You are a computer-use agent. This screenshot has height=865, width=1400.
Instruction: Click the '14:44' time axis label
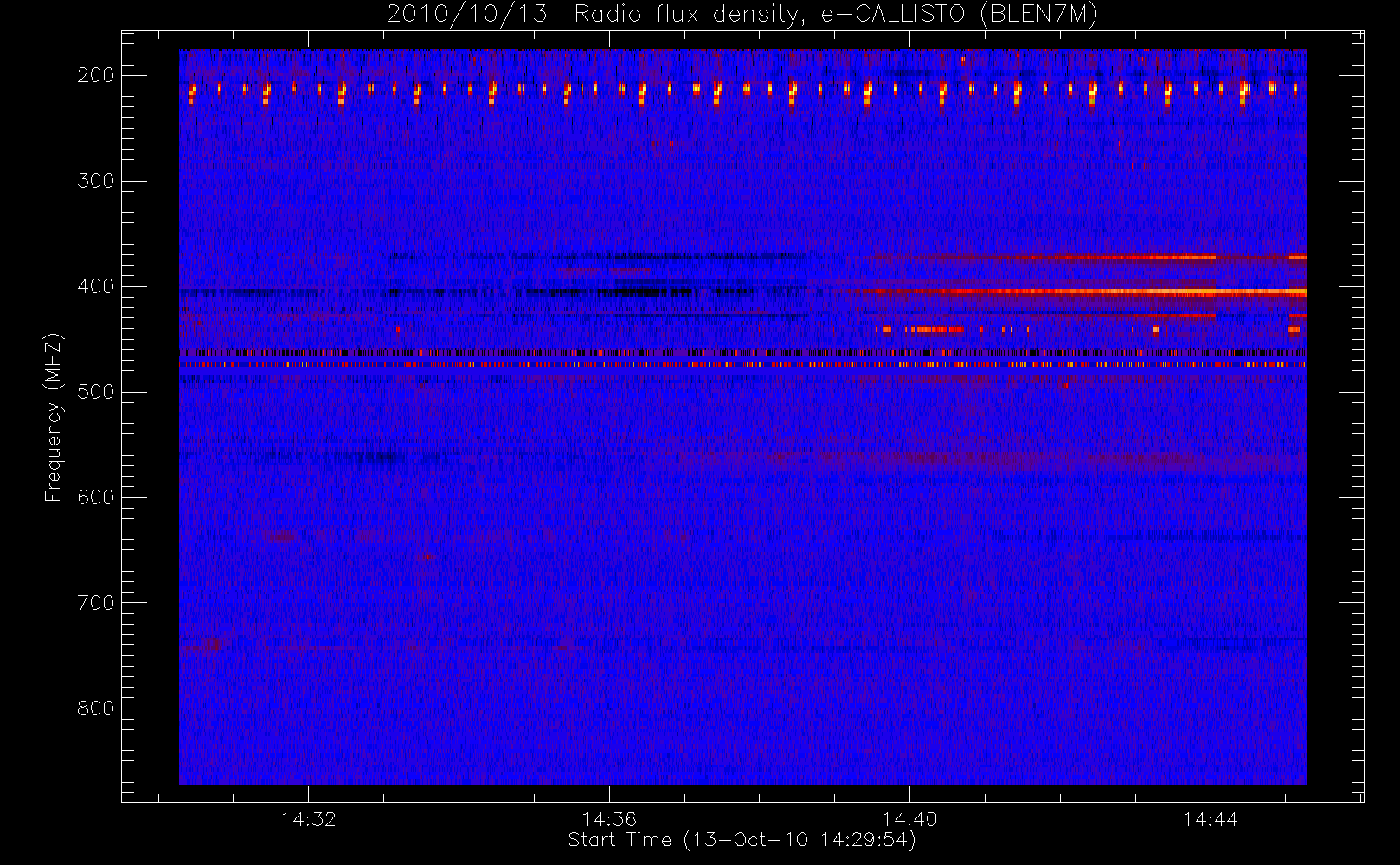tap(1210, 819)
